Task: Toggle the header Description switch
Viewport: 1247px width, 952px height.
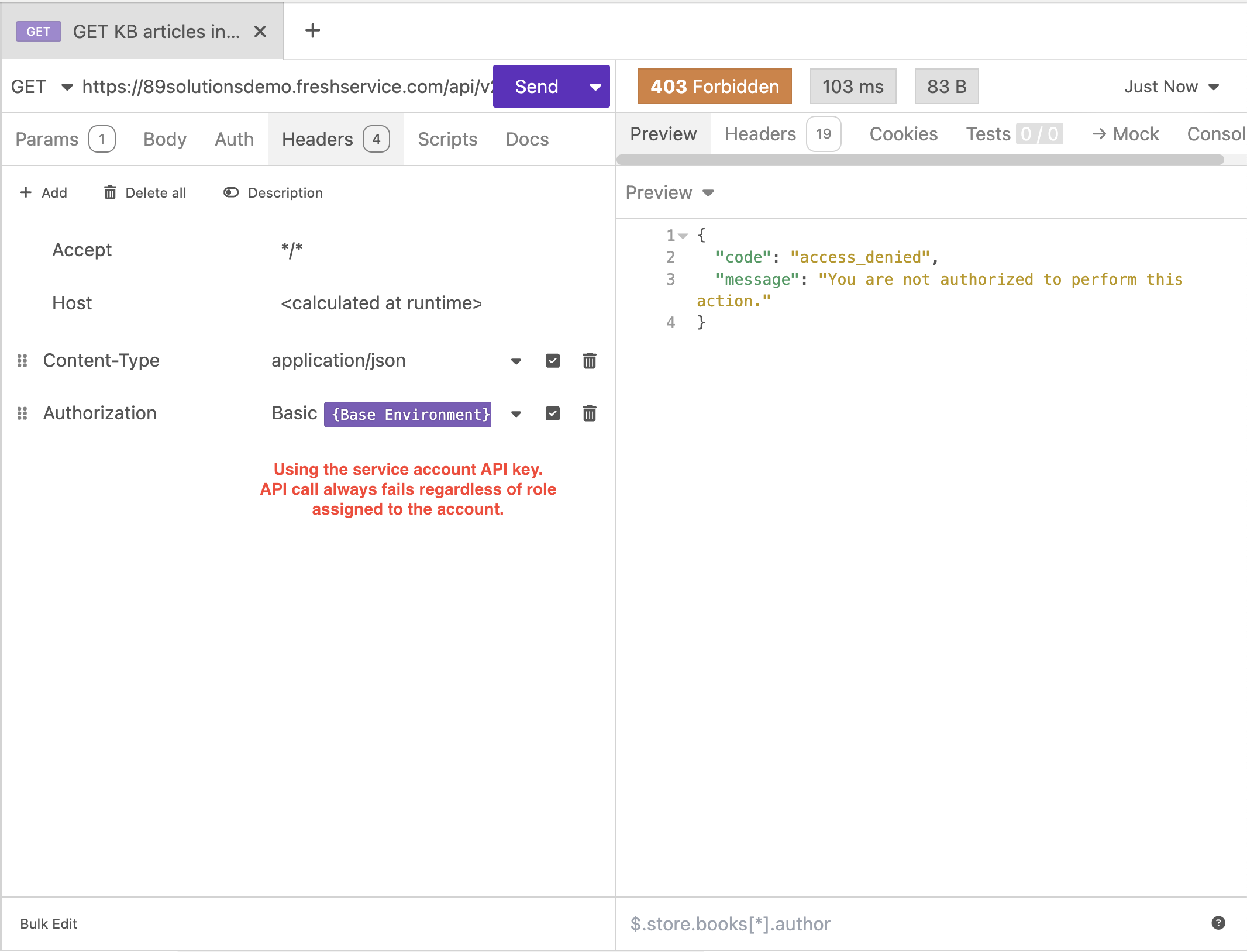Action: pos(231,192)
